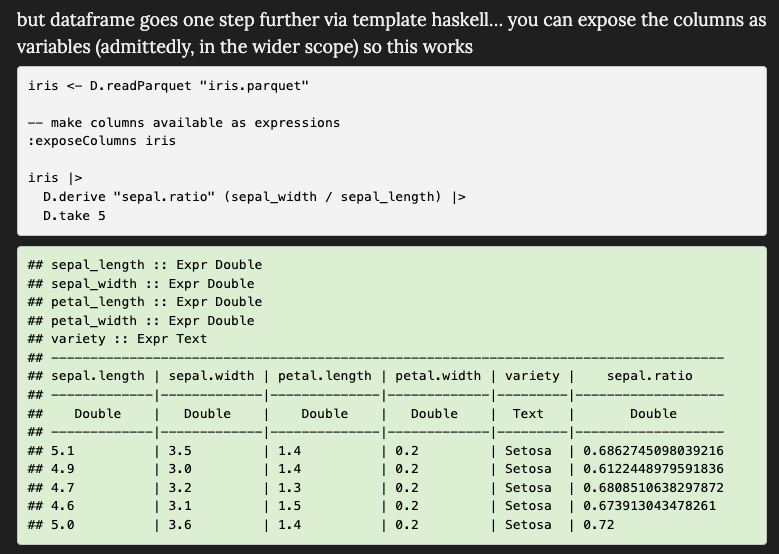
Task: Click the :exposeColumns iris command line
Action: pyautogui.click(x=102, y=141)
